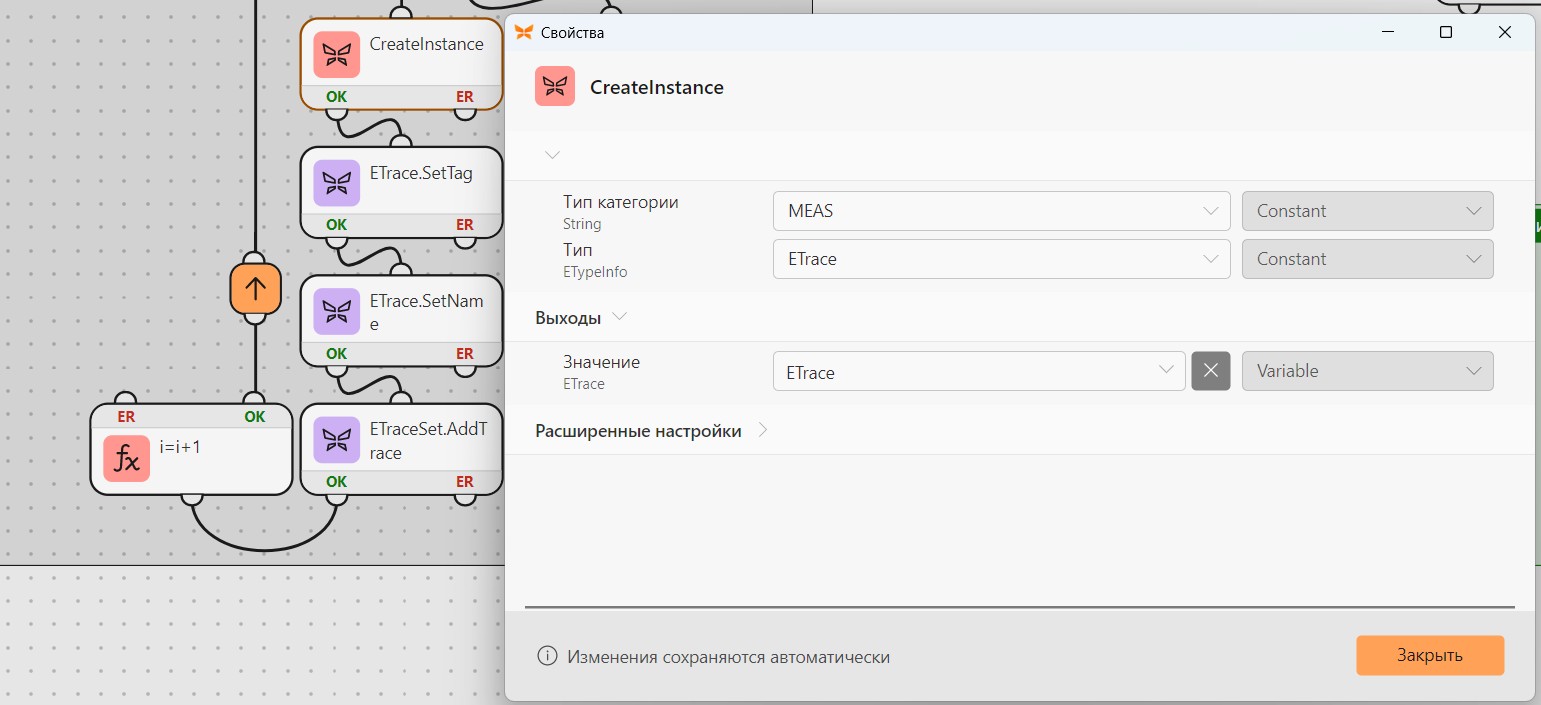
Task: Click the Тип категории label
Action: [x=621, y=202]
